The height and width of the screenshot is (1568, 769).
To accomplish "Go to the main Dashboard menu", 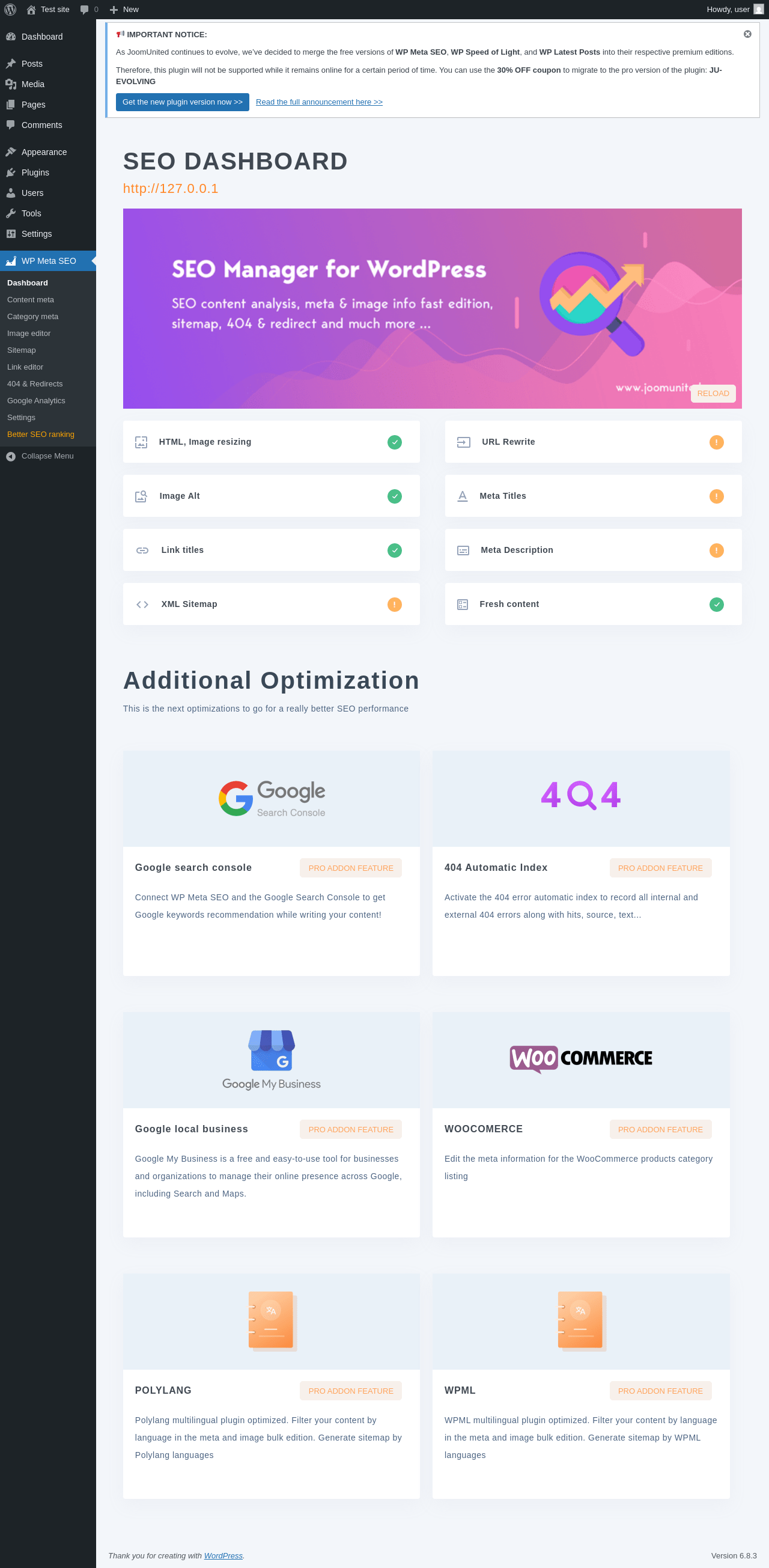I will (x=48, y=37).
